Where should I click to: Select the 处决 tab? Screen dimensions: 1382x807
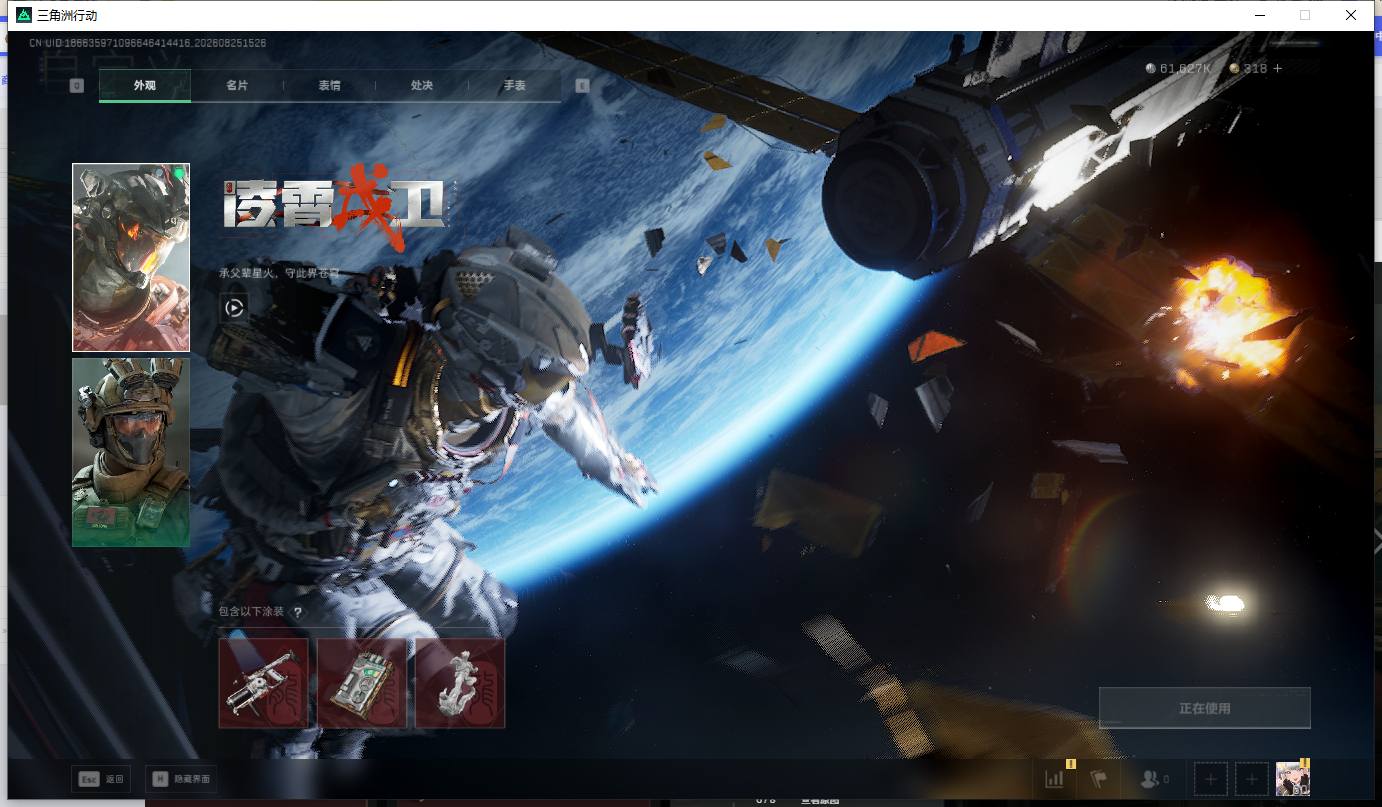click(x=422, y=85)
